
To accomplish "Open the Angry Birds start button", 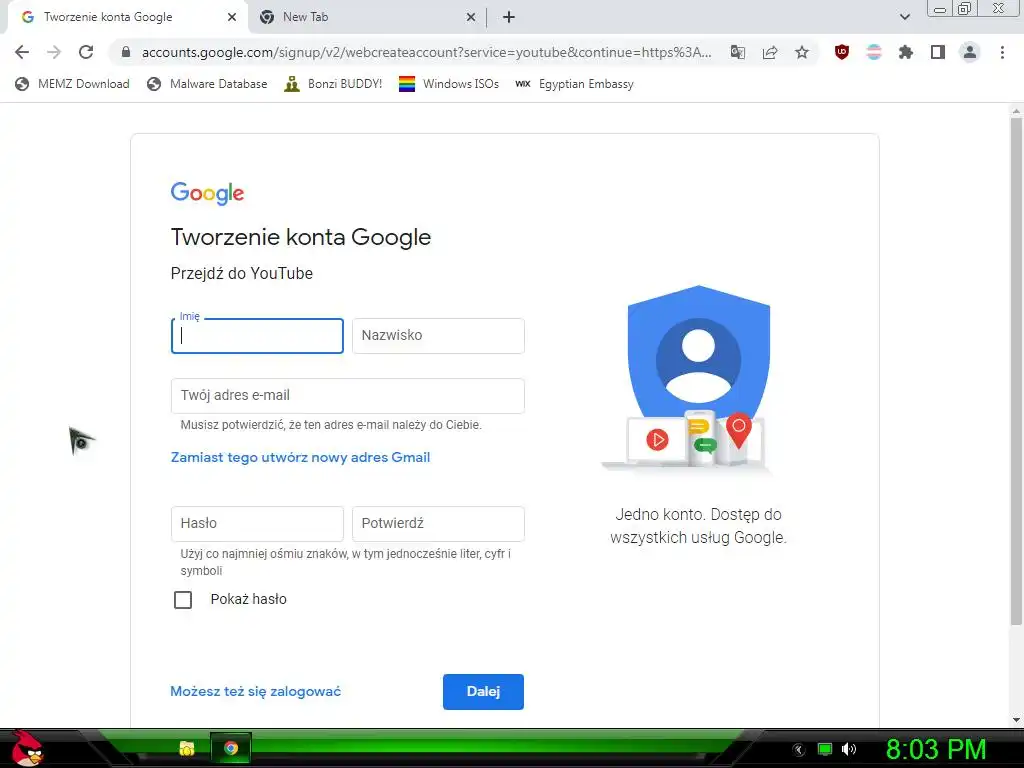I will pyautogui.click(x=26, y=748).
